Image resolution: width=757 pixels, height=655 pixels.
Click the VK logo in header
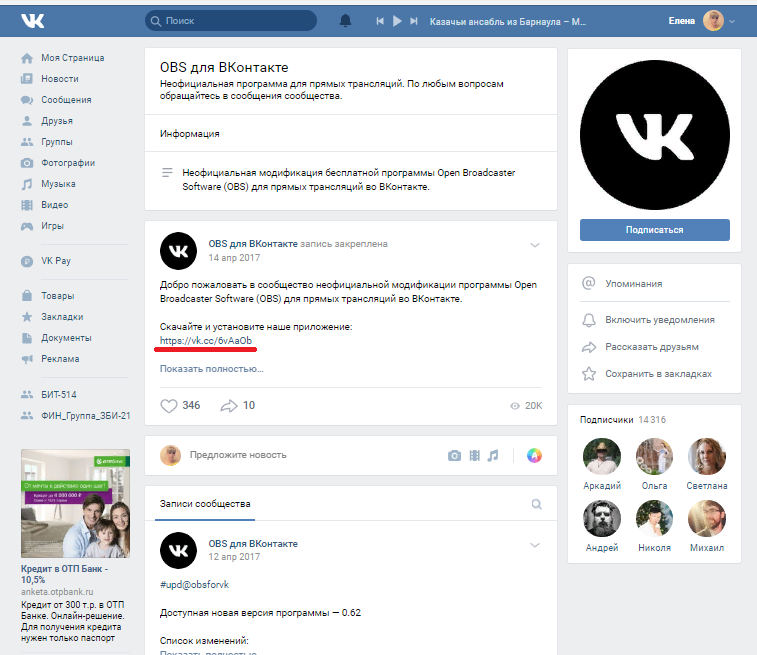point(32,21)
